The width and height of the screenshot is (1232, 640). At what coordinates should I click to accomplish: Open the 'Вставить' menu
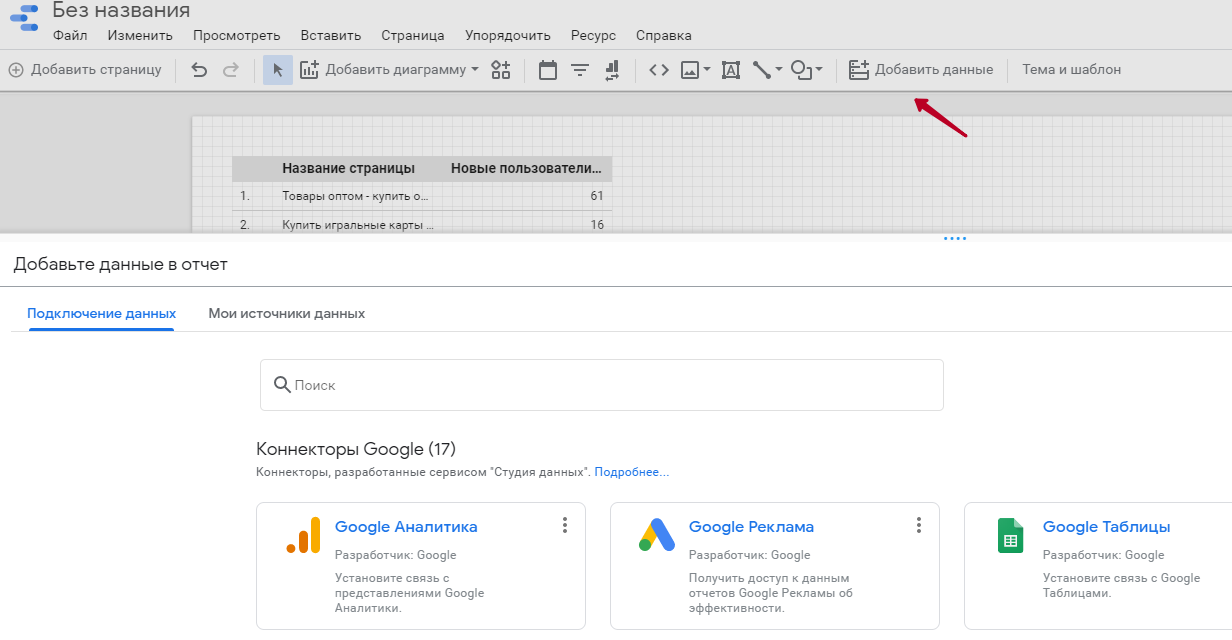pyautogui.click(x=330, y=35)
